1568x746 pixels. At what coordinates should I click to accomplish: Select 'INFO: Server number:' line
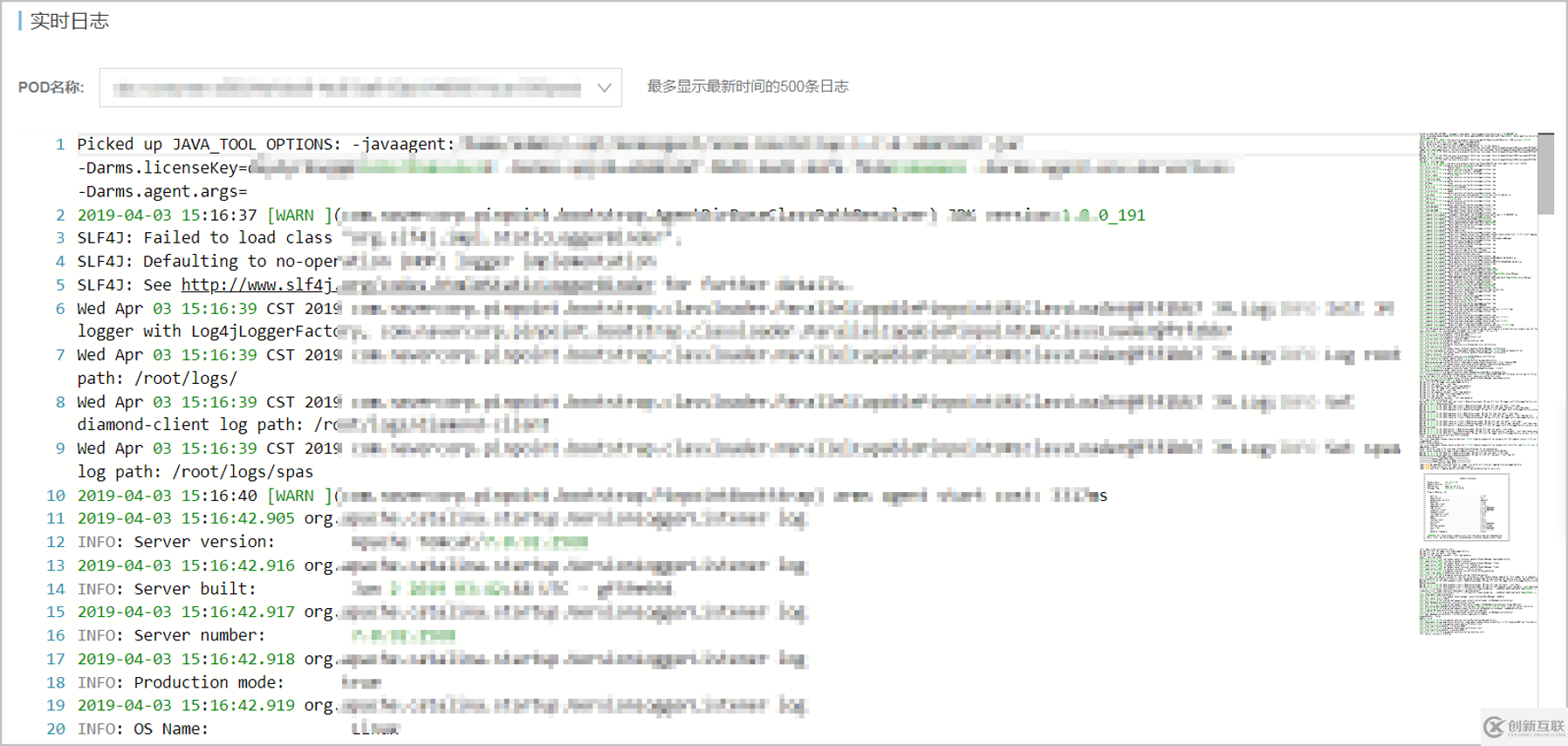click(x=266, y=635)
